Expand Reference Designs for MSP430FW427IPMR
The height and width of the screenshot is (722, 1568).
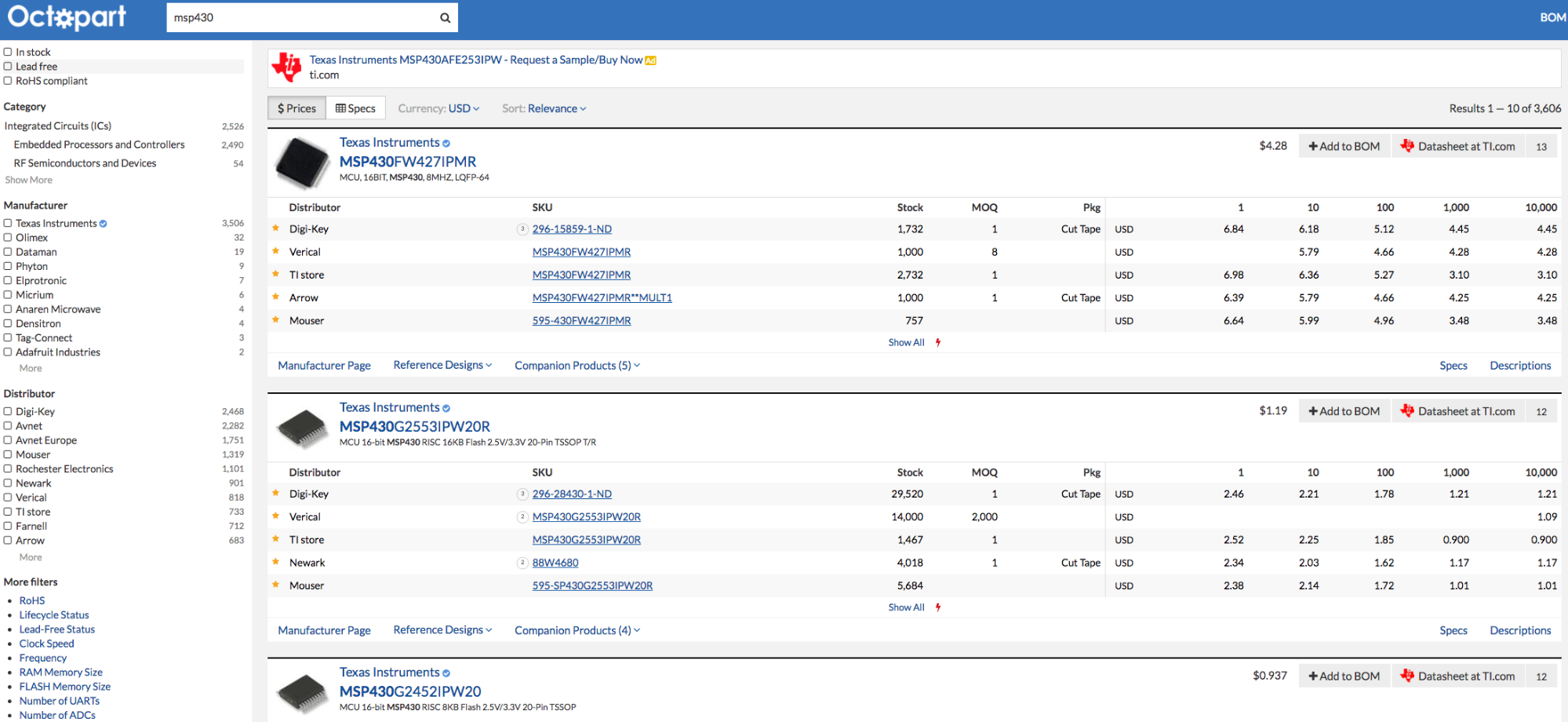[x=442, y=365]
